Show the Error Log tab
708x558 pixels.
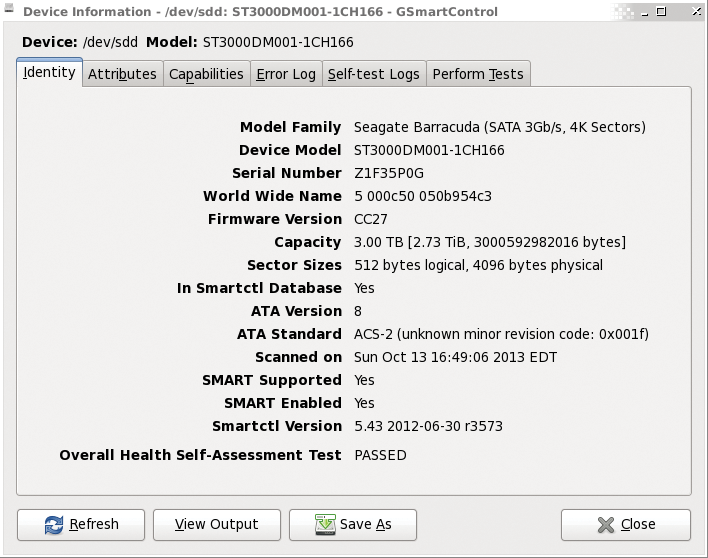[286, 74]
